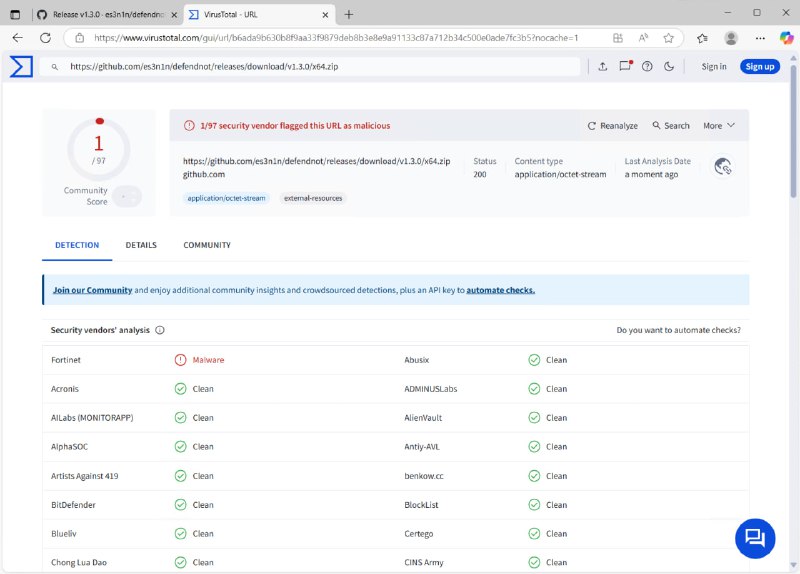Screen dimensions: 800x574
Task: Click info icon beside Security vendors' analysis
Action: [160, 330]
